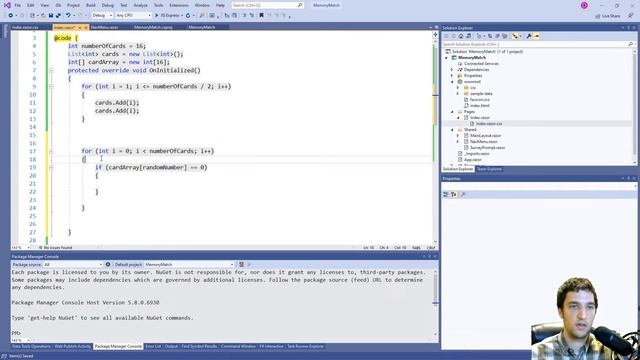Open the Build menu
The image size is (640, 360).
click(x=91, y=5)
